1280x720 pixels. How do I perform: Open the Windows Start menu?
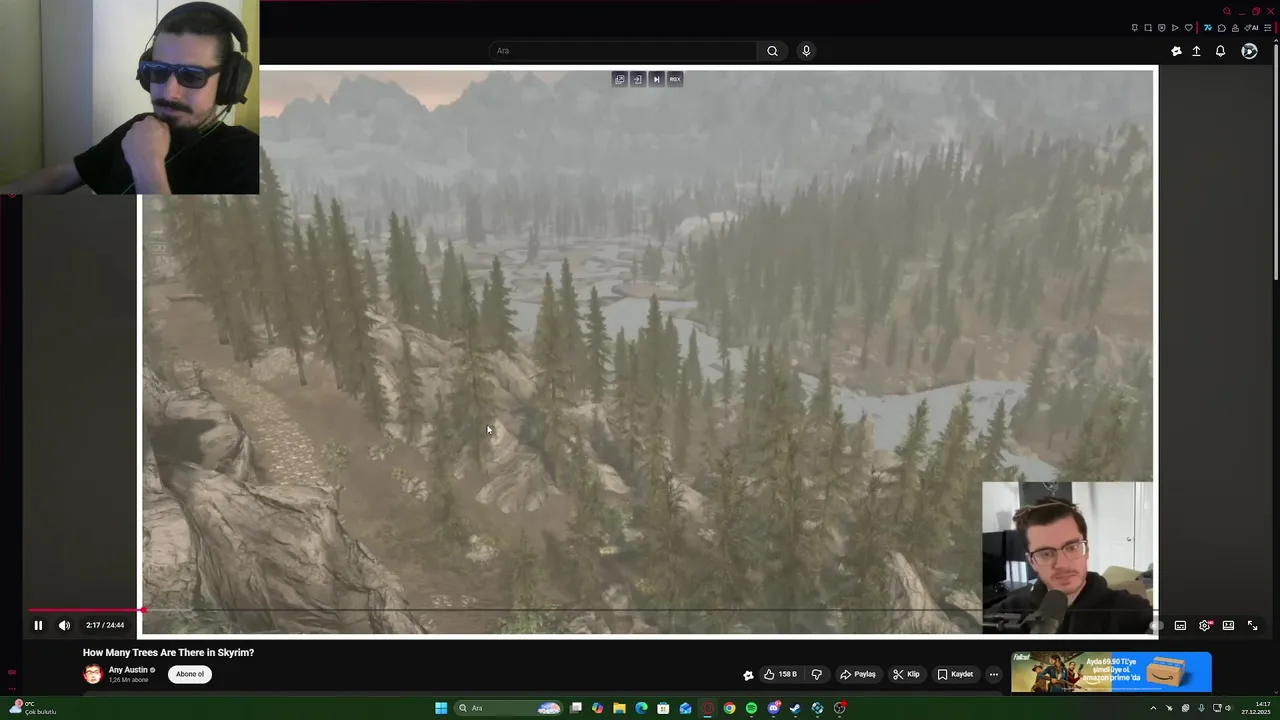pos(441,708)
